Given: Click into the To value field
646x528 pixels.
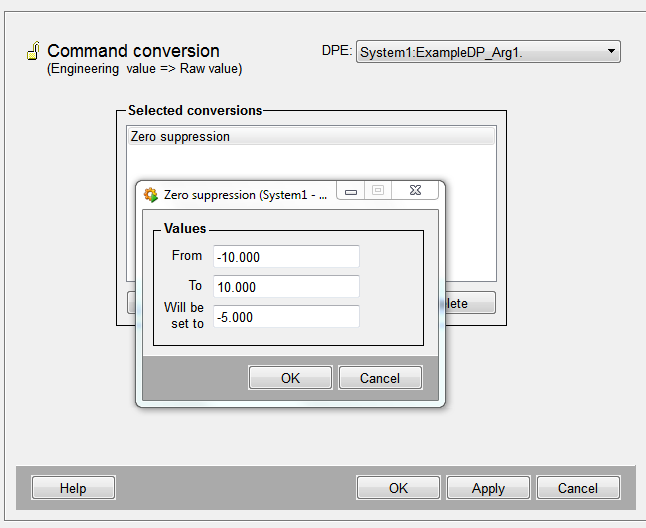Looking at the screenshot, I should click(x=286, y=287).
